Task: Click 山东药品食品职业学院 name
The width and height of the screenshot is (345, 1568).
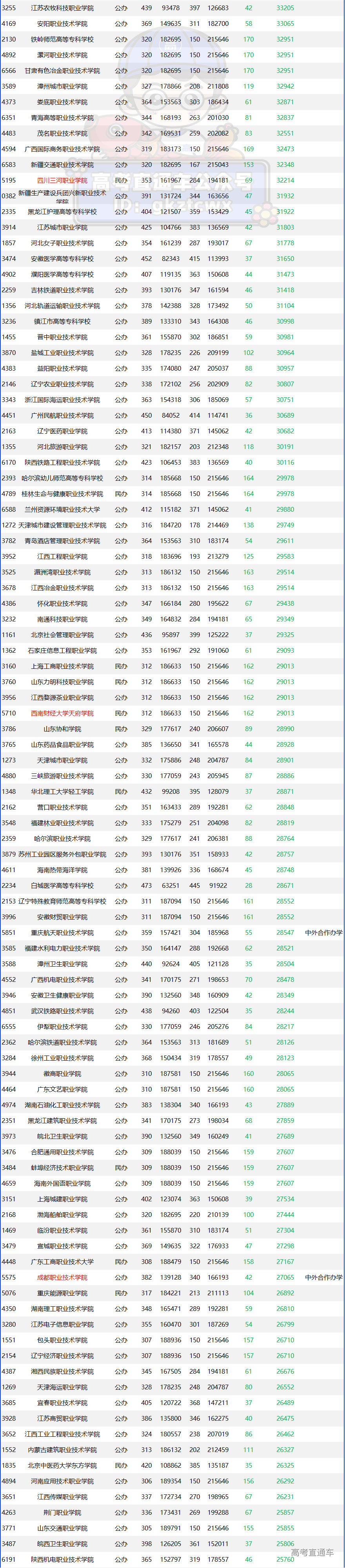Action: click(x=62, y=745)
